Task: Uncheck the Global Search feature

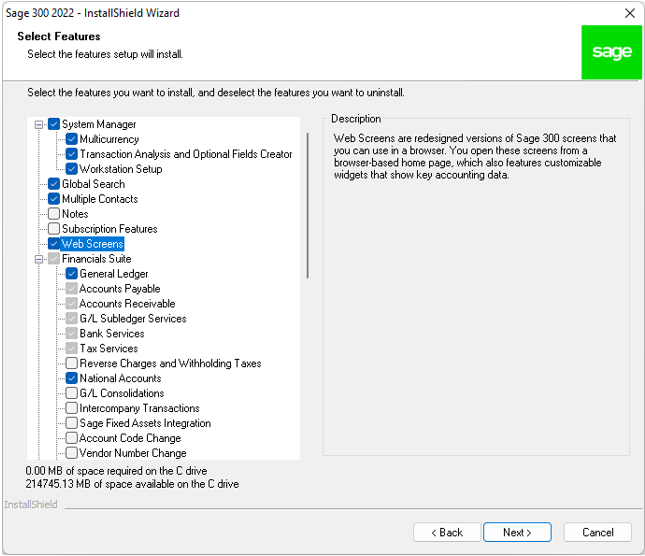Action: point(54,184)
